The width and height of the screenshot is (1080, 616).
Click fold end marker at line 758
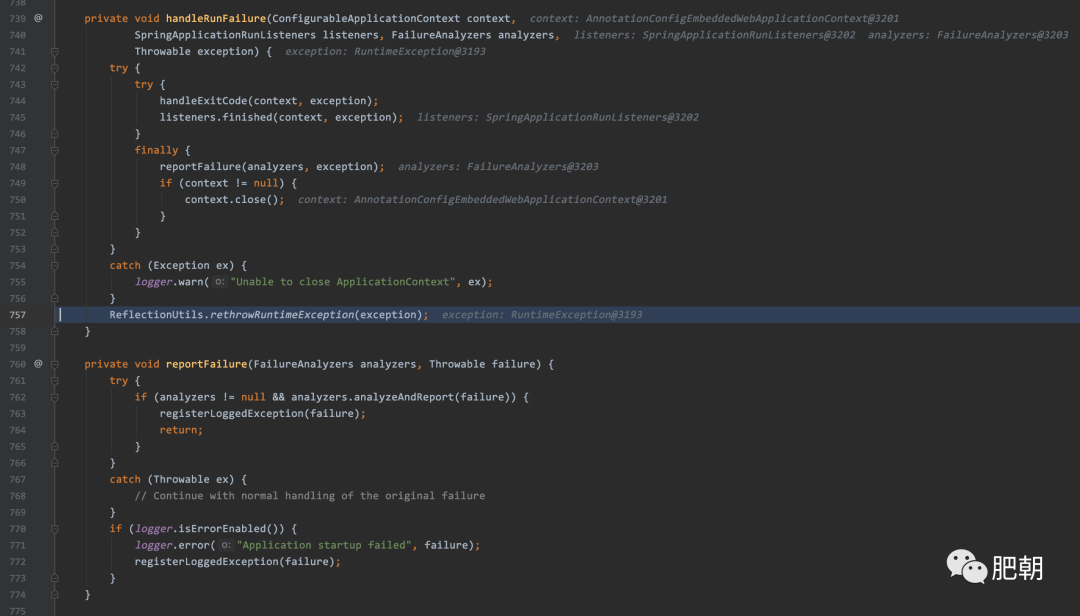click(54, 331)
